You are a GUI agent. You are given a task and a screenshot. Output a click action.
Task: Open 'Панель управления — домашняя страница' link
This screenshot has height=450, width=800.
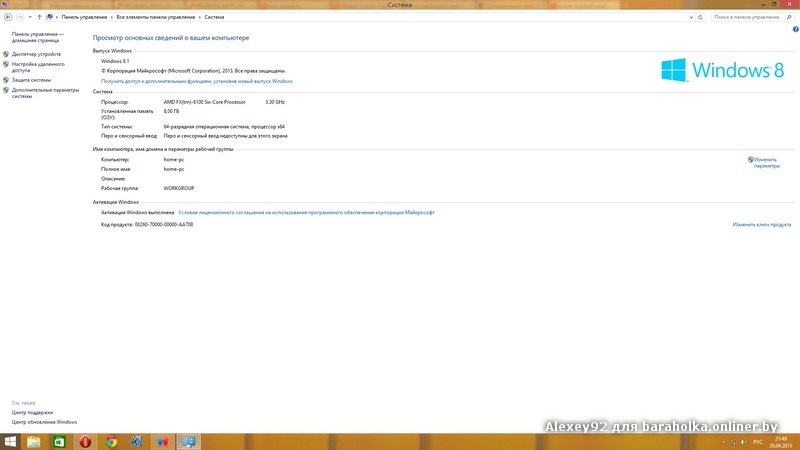(38, 37)
